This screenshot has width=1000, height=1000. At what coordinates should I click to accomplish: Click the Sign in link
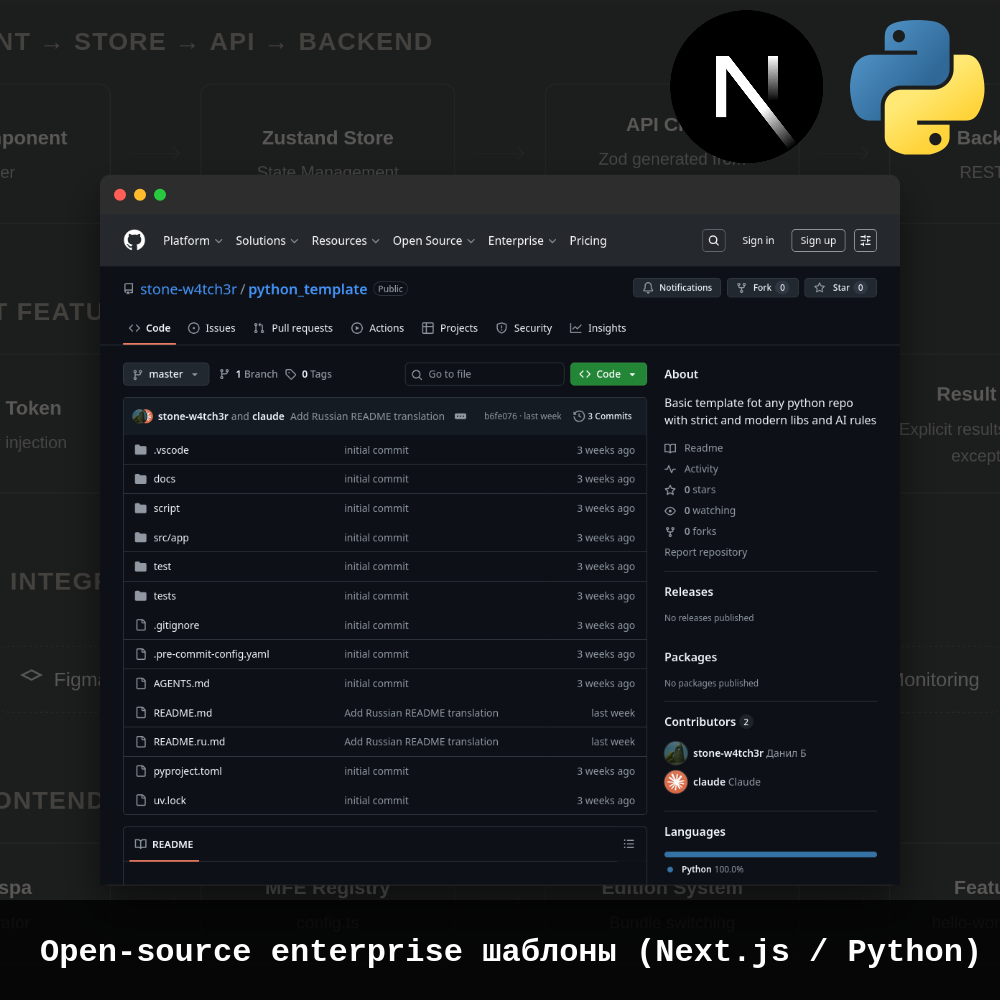[x=758, y=240]
